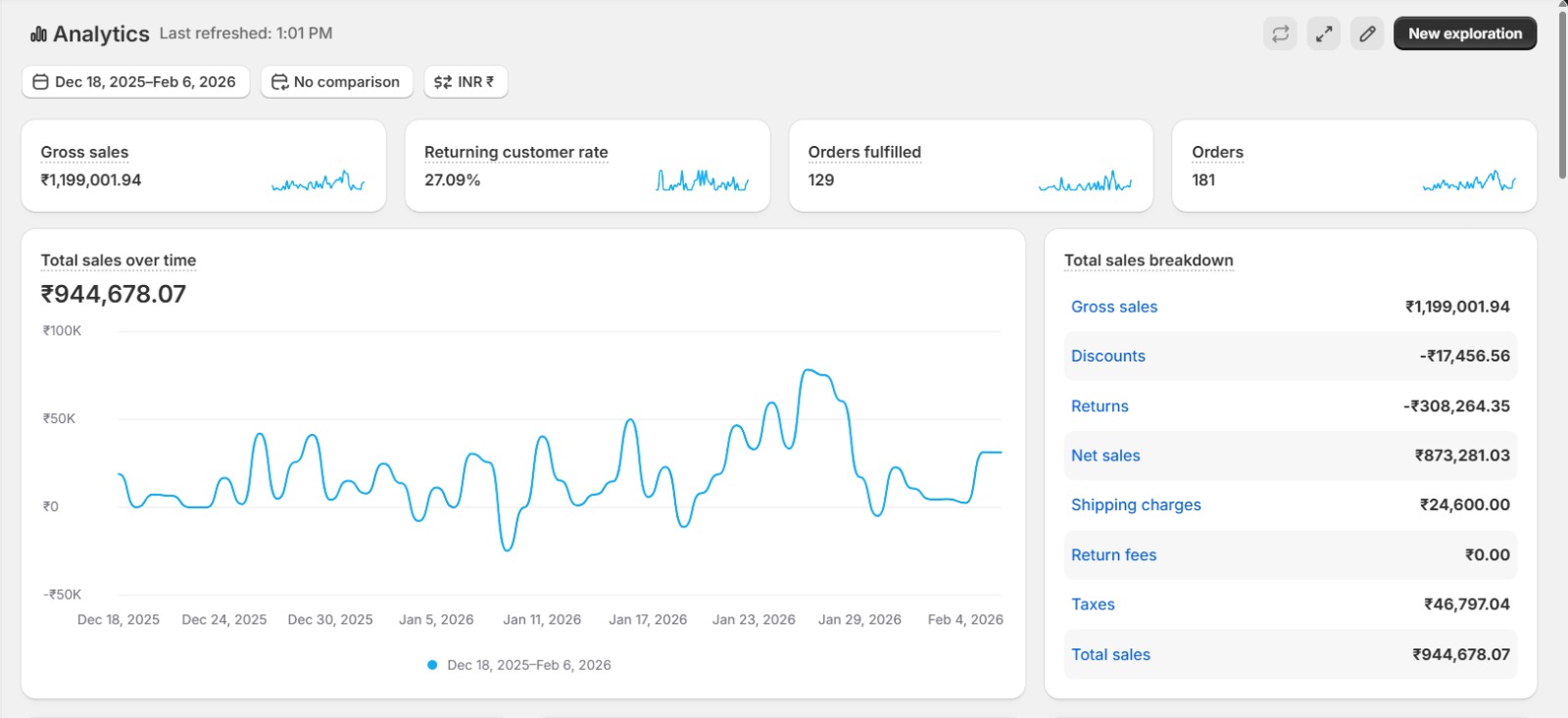The image size is (1568, 718).
Task: Open the Returns breakdown link
Action: pos(1099,407)
